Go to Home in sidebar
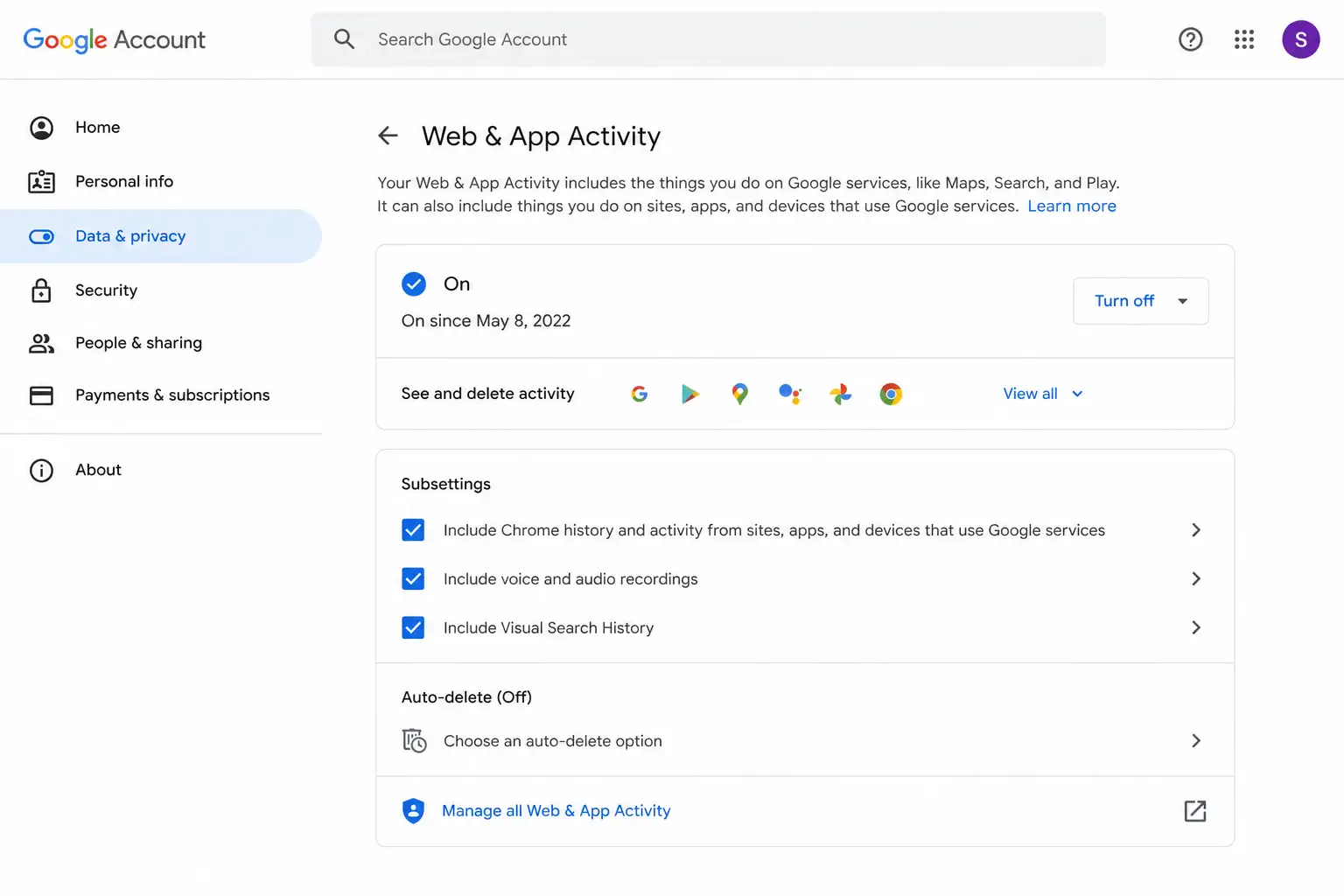This screenshot has height=896, width=1344. click(x=161, y=128)
